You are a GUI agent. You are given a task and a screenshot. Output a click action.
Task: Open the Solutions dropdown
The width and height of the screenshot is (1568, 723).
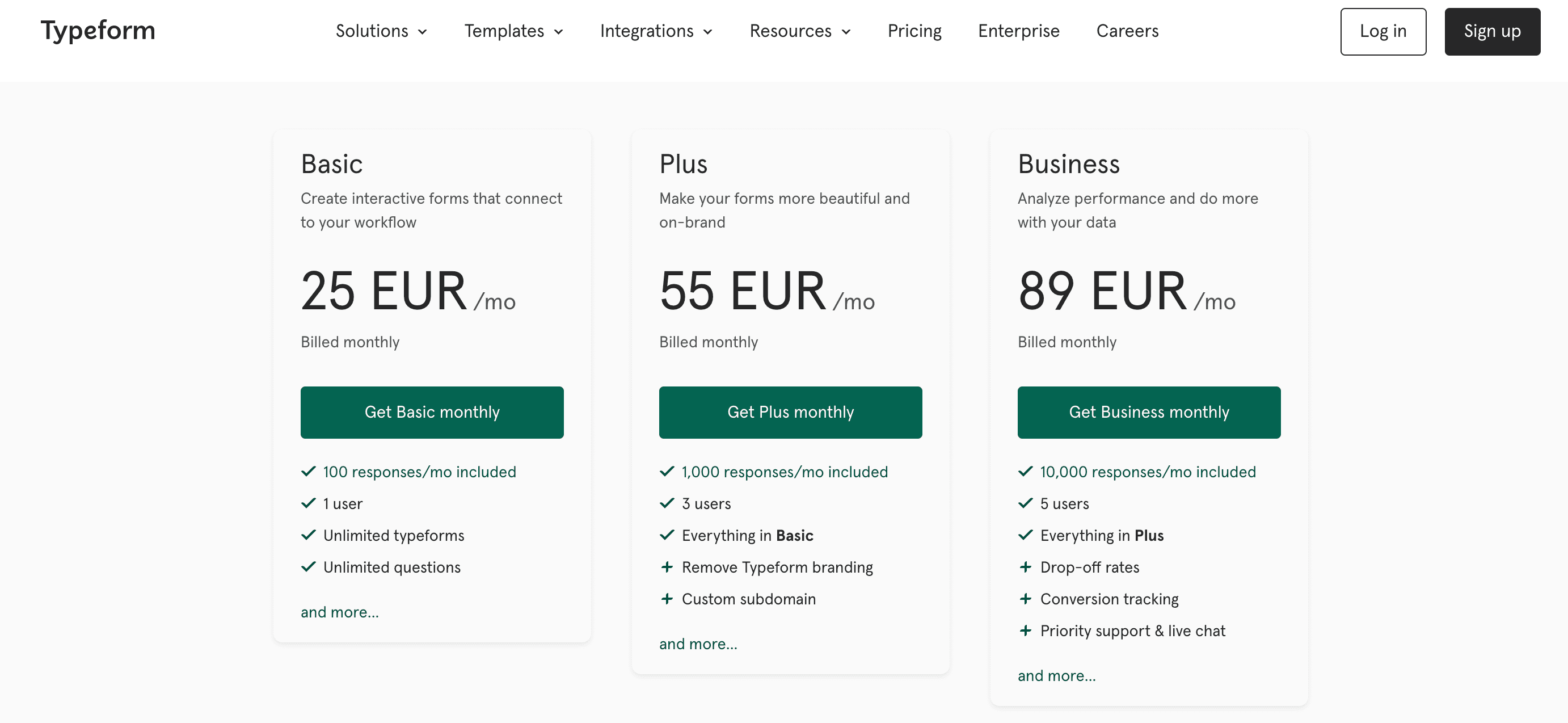coord(381,31)
